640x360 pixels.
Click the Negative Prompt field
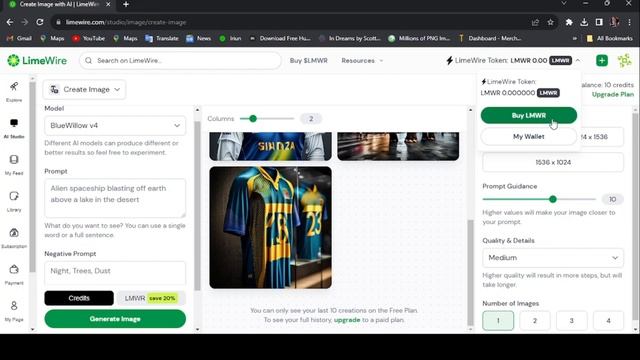[x=115, y=272]
